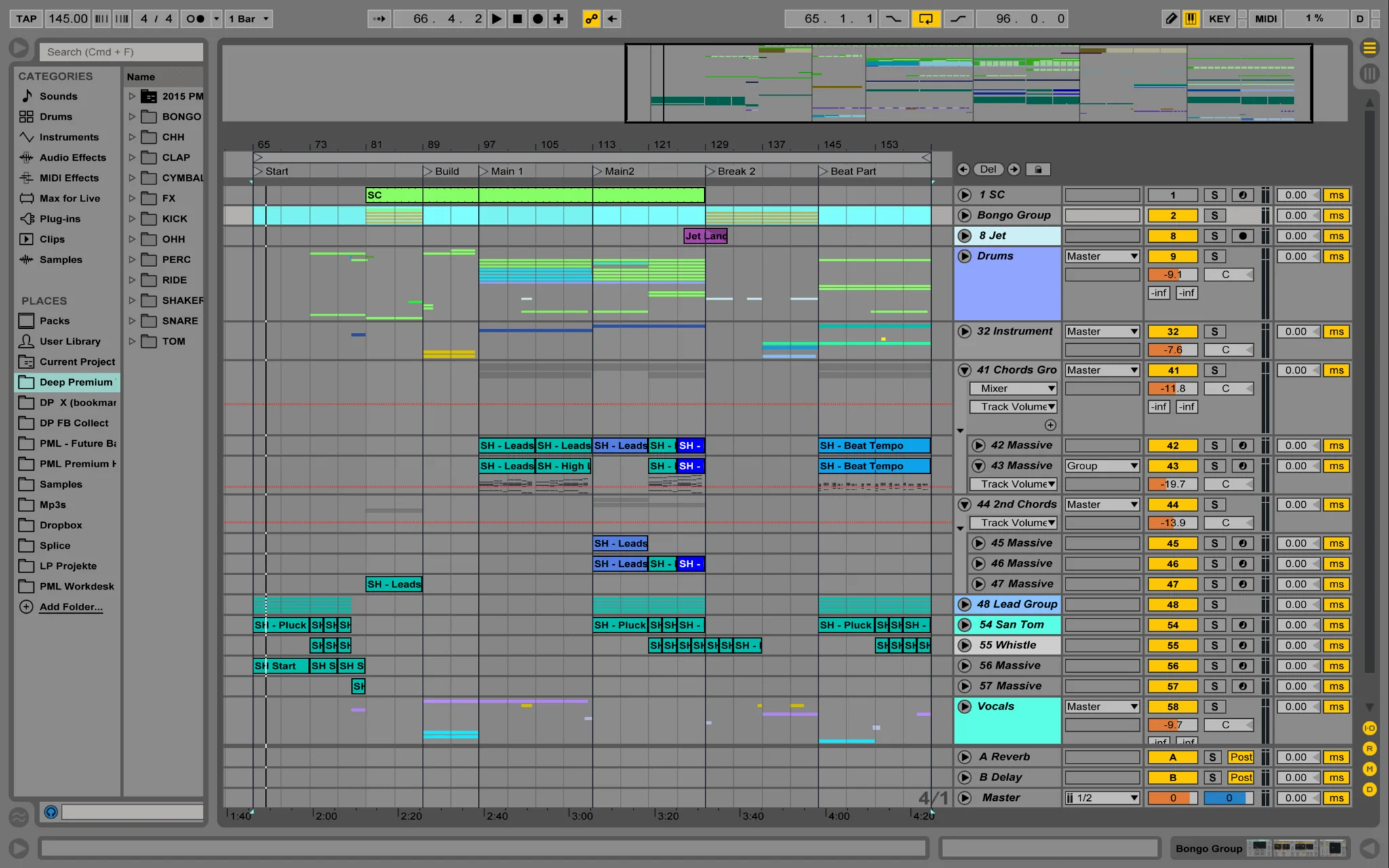Toggle Draw Mode pencil icon
The height and width of the screenshot is (868, 1389).
pyautogui.click(x=1171, y=19)
